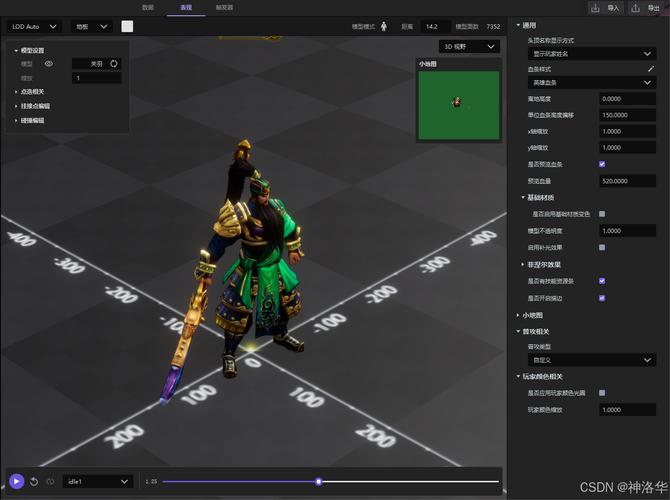Open the 3D 视野 view dropdown
Screen dimensions: 670x500
coord(469,47)
